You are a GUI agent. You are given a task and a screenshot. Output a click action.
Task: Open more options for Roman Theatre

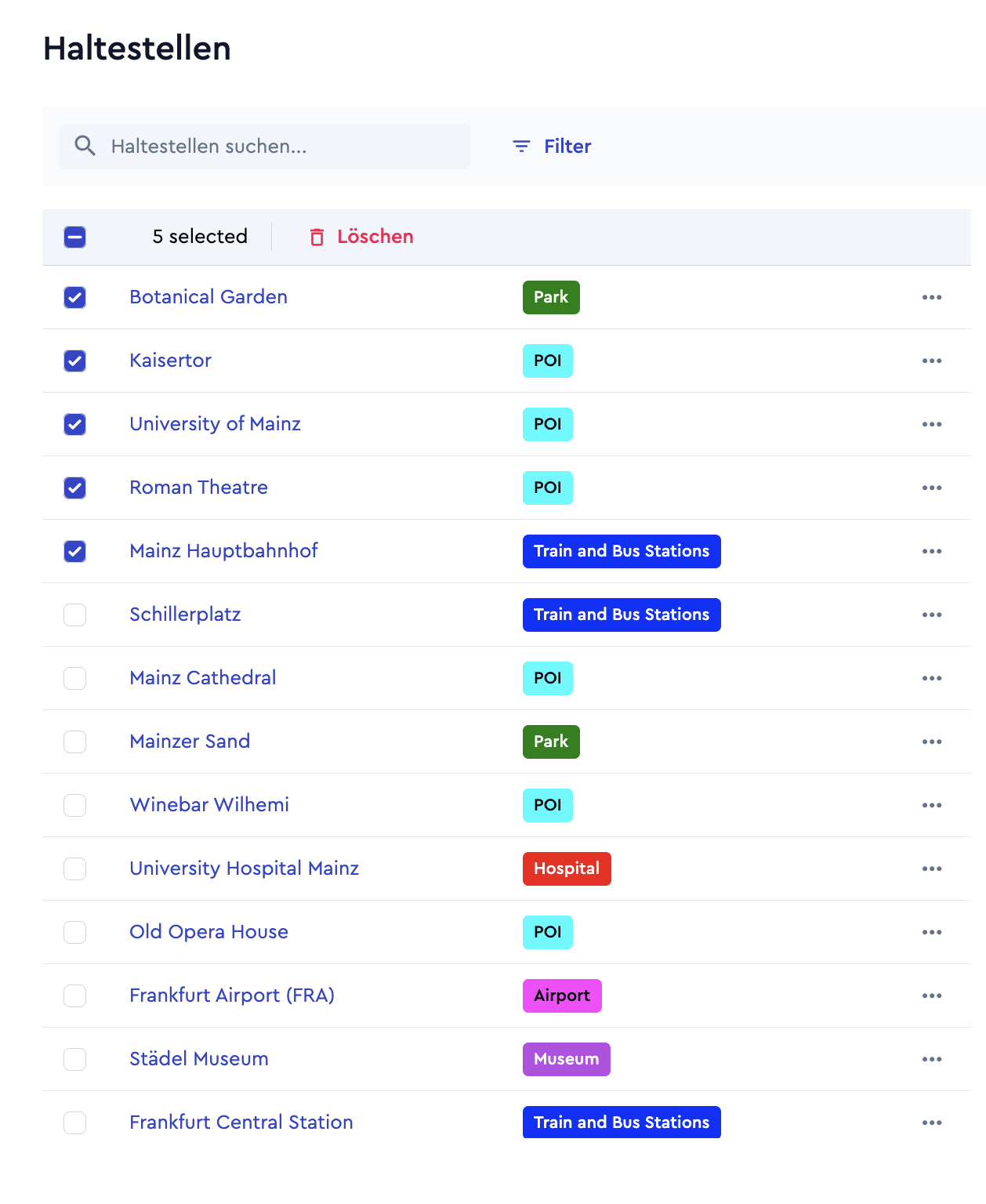pos(932,488)
